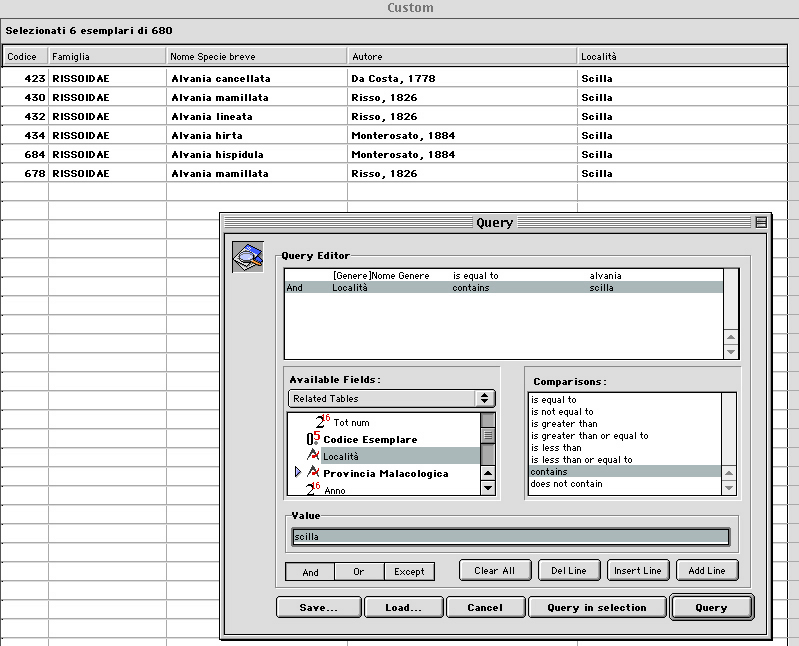The image size is (799, 646).
Task: Click the Anno numeric field type icon
Action: tap(312, 489)
